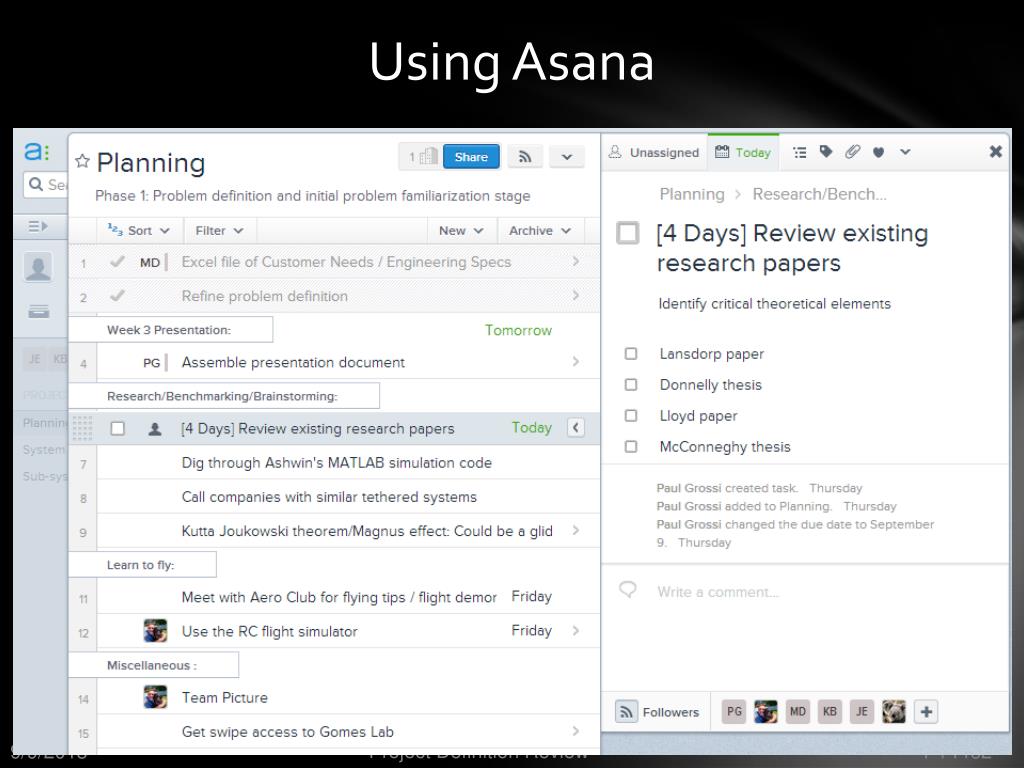The height and width of the screenshot is (768, 1024).
Task: Open the Archive dropdown
Action: pos(540,231)
